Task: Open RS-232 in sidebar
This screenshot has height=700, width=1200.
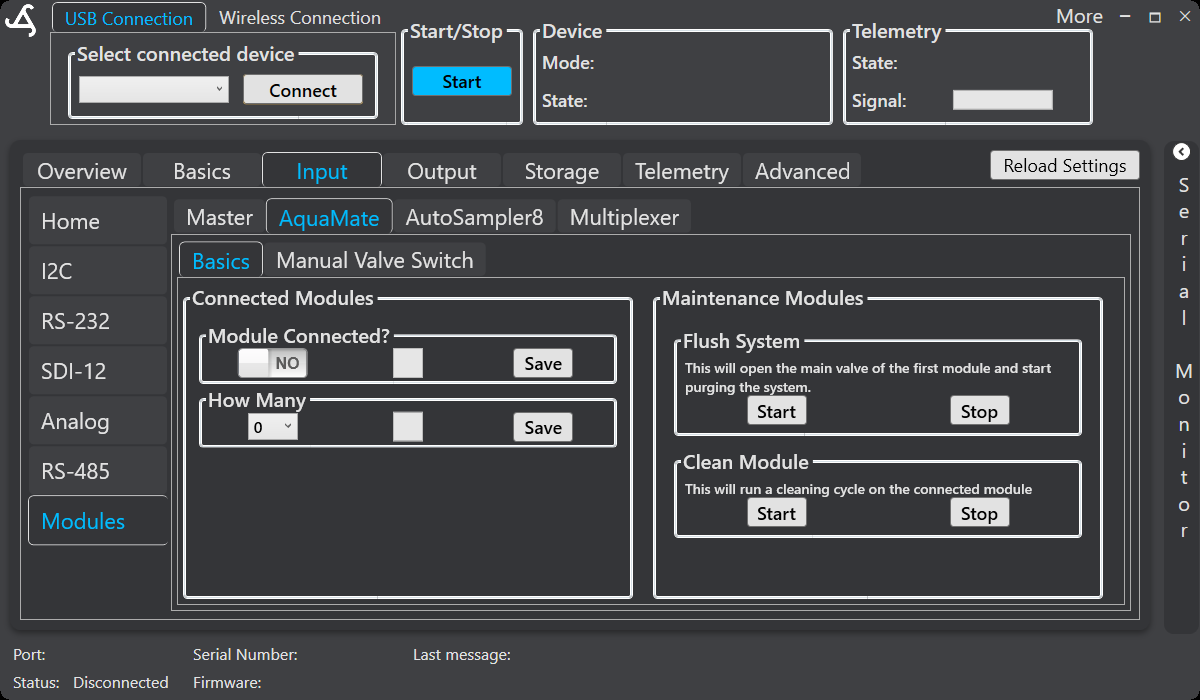Action: pos(98,321)
